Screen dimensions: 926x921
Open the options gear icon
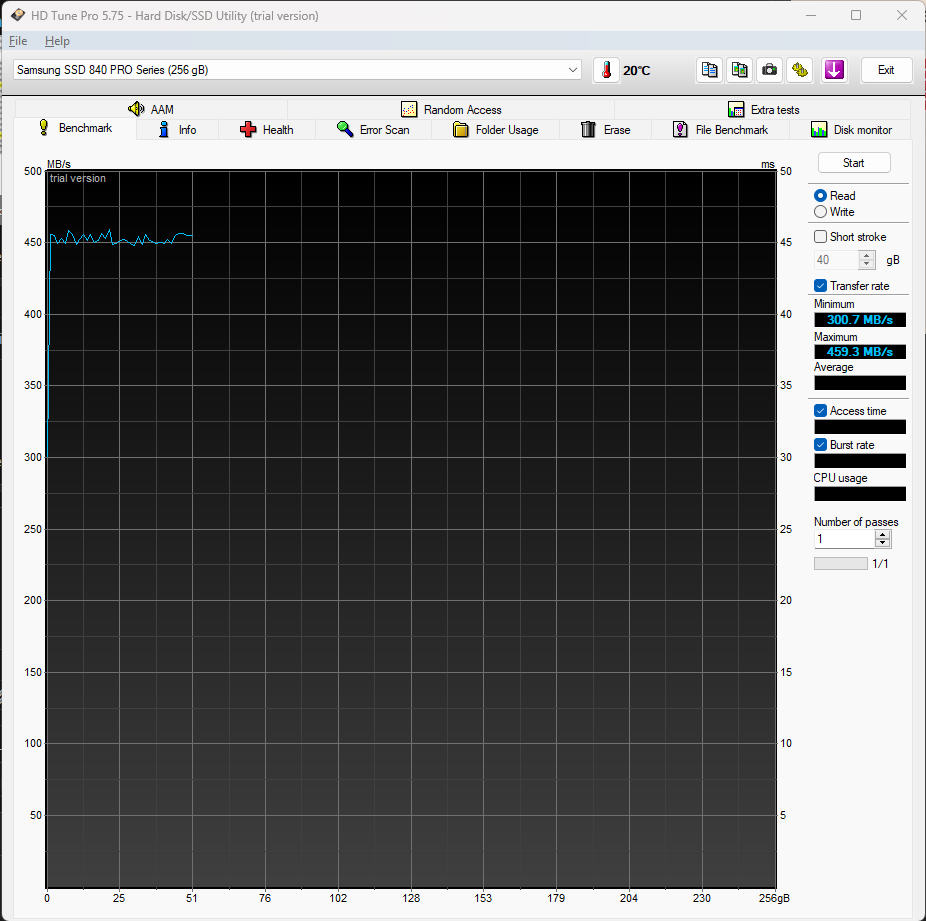pos(800,70)
